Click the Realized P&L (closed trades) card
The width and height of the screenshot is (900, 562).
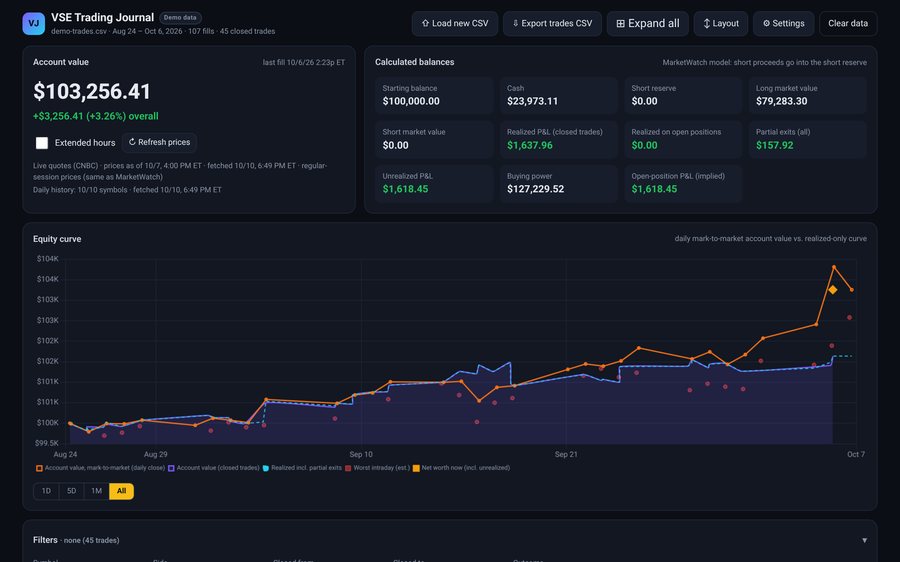[558, 139]
